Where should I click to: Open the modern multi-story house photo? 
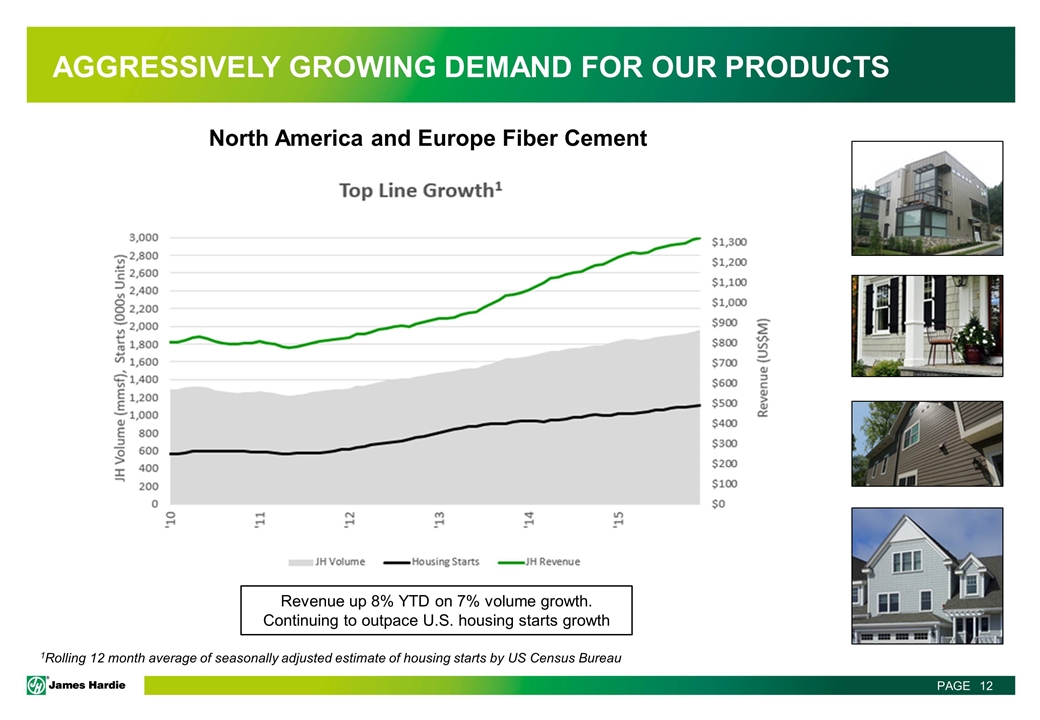click(926, 199)
